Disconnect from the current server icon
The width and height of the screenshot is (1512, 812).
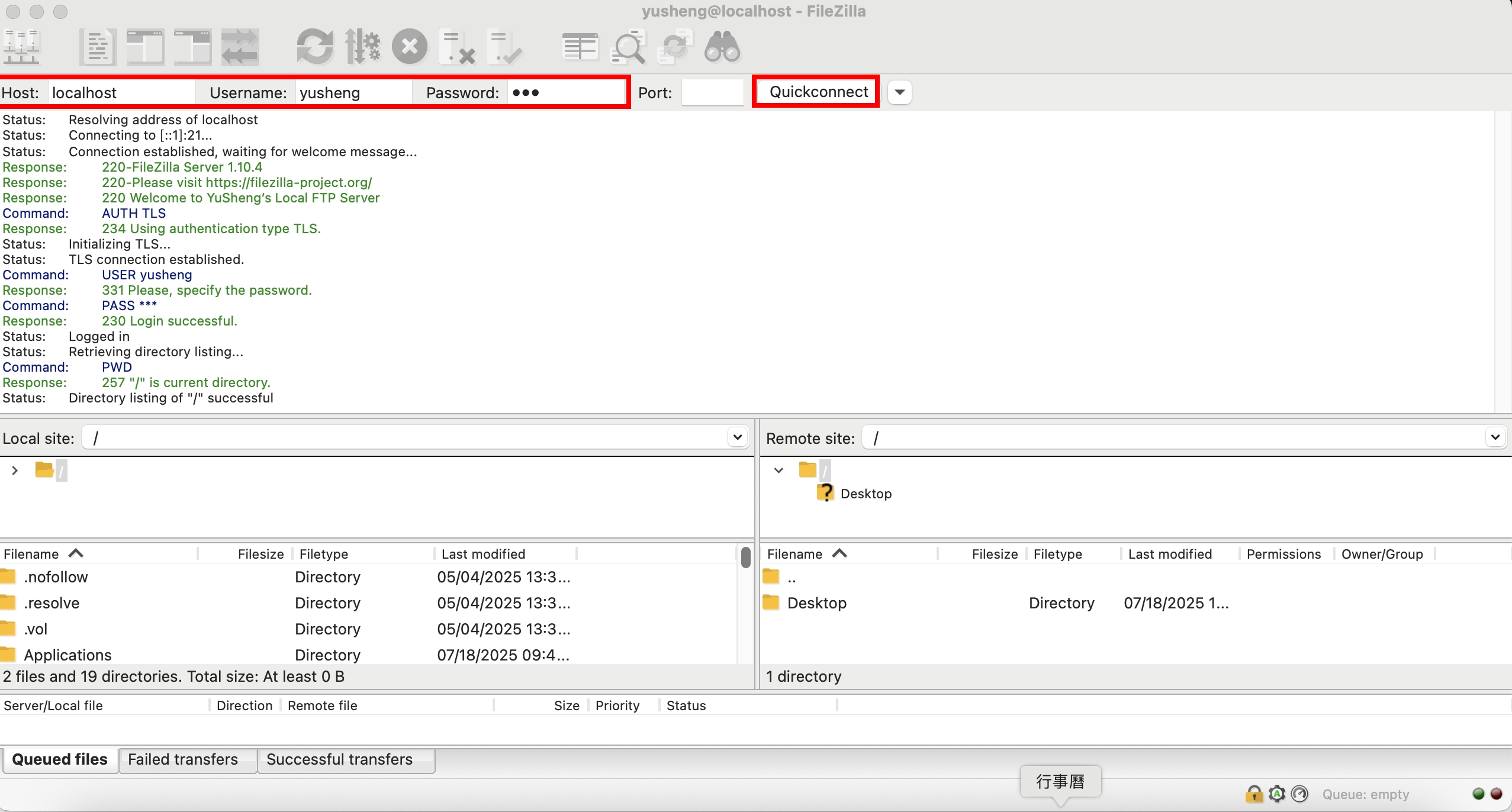coord(457,47)
